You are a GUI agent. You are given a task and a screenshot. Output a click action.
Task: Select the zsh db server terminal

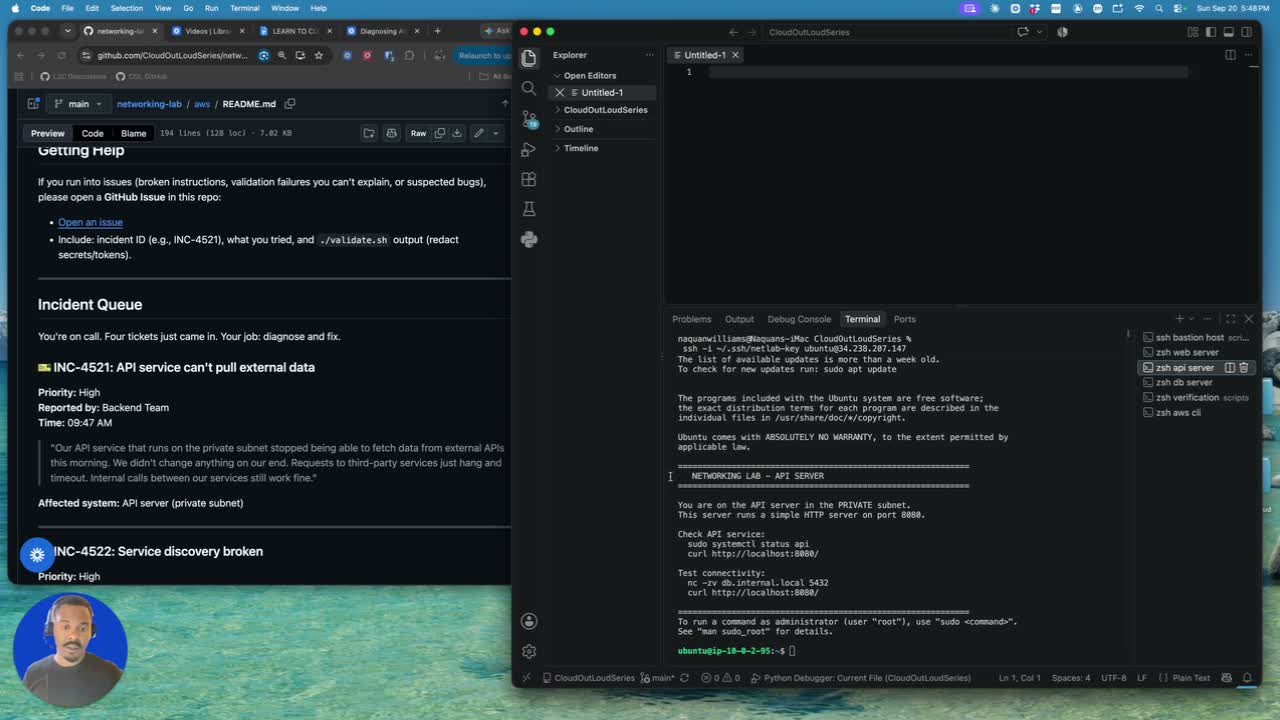point(1195,382)
